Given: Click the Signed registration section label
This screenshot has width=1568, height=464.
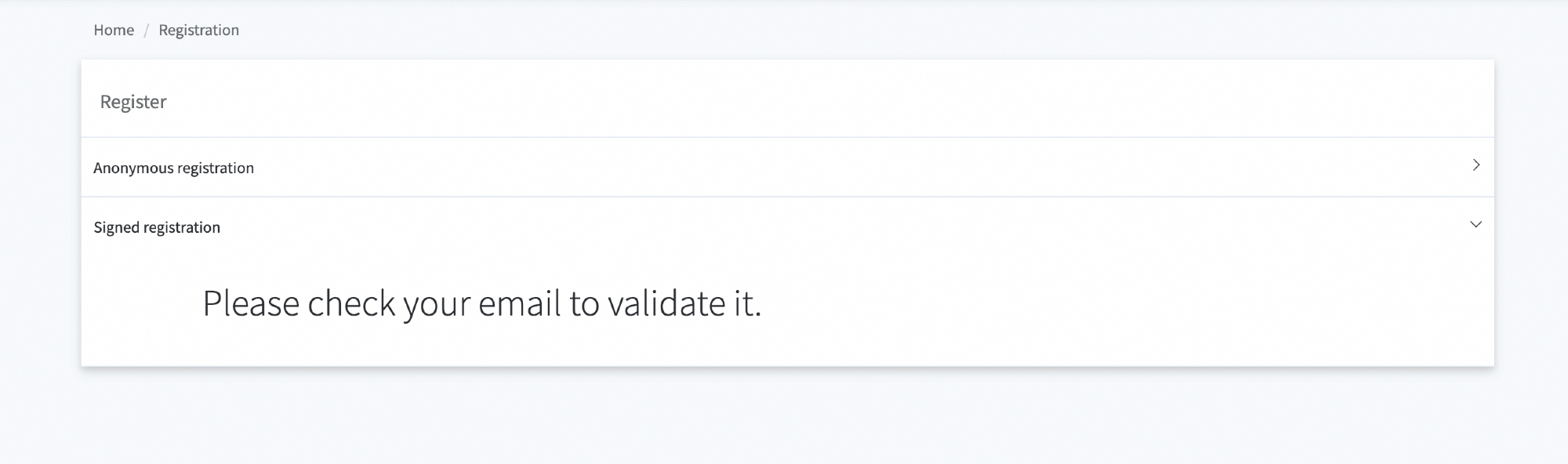Looking at the screenshot, I should point(157,227).
